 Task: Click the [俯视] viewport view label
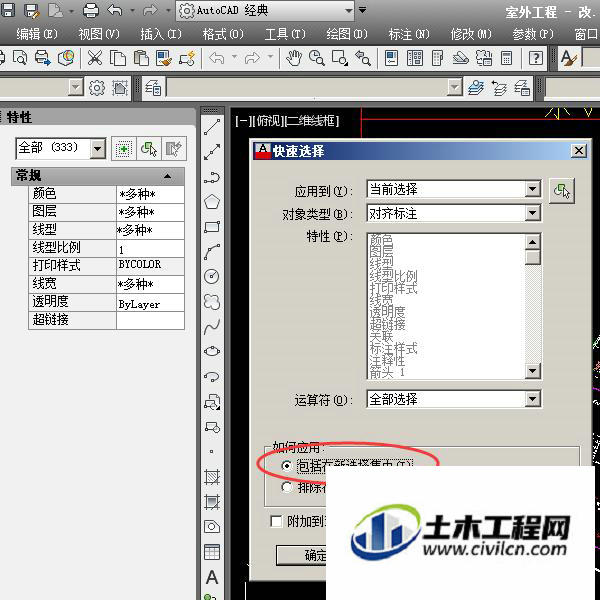[269, 121]
